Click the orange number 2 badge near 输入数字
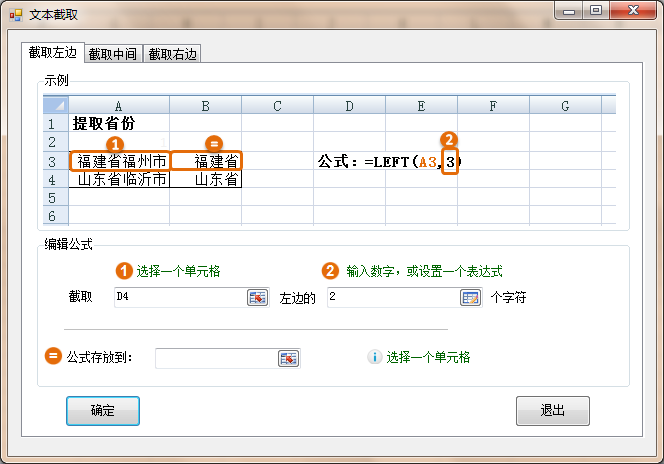The width and height of the screenshot is (664, 464). [330, 271]
